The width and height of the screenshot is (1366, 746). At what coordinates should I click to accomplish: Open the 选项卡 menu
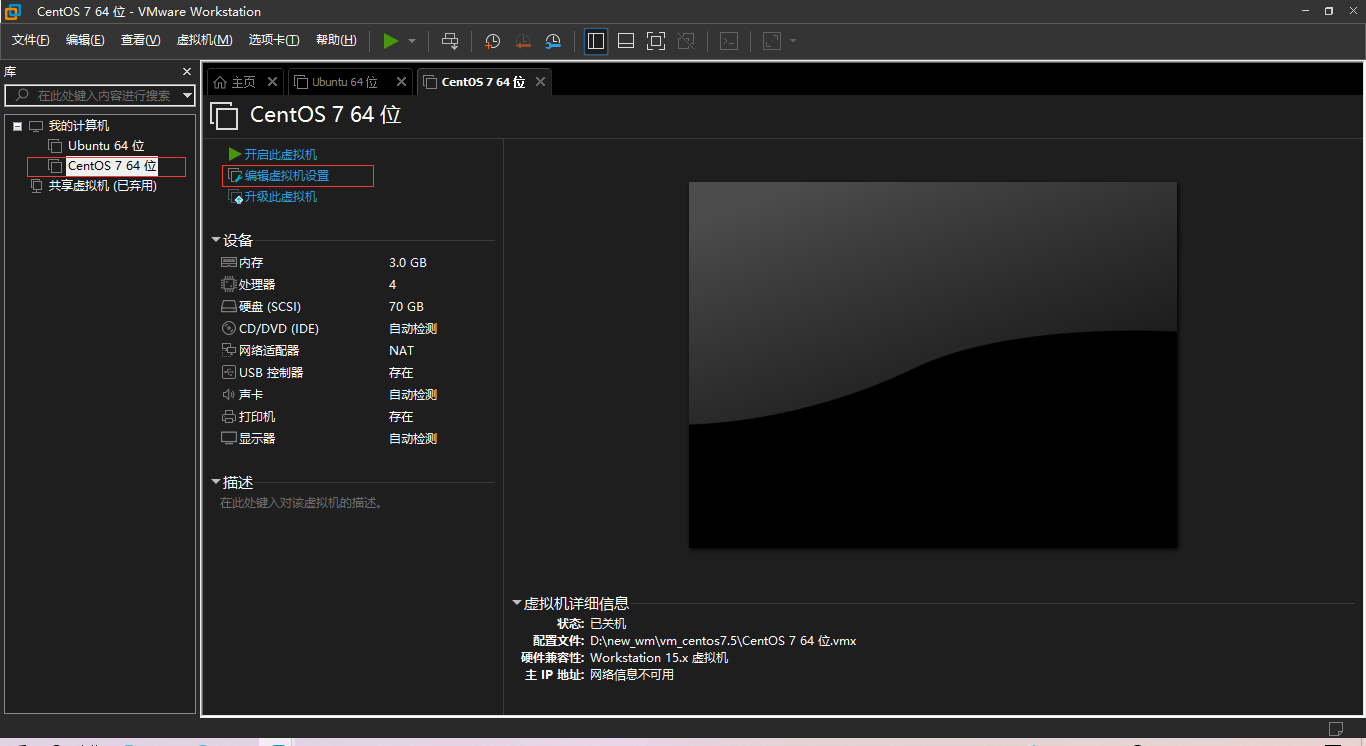[273, 40]
